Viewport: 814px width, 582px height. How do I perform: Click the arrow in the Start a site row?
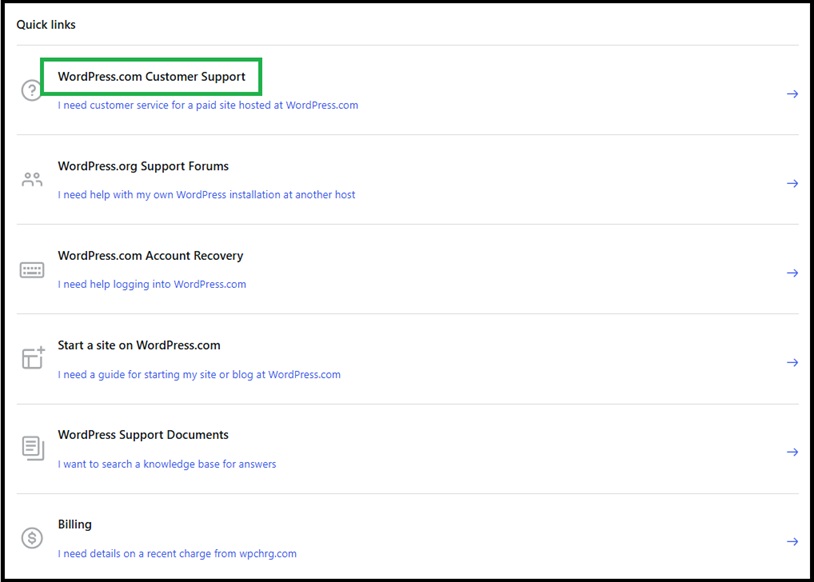(792, 363)
